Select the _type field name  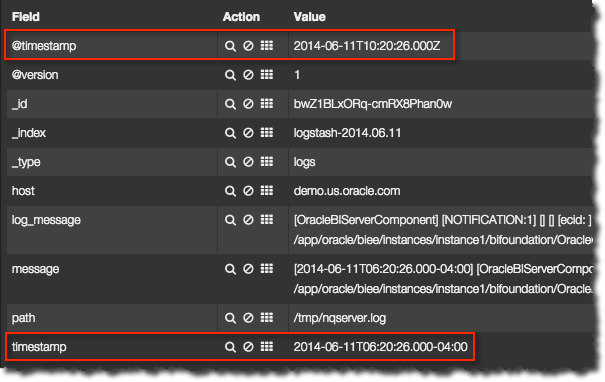(26, 162)
